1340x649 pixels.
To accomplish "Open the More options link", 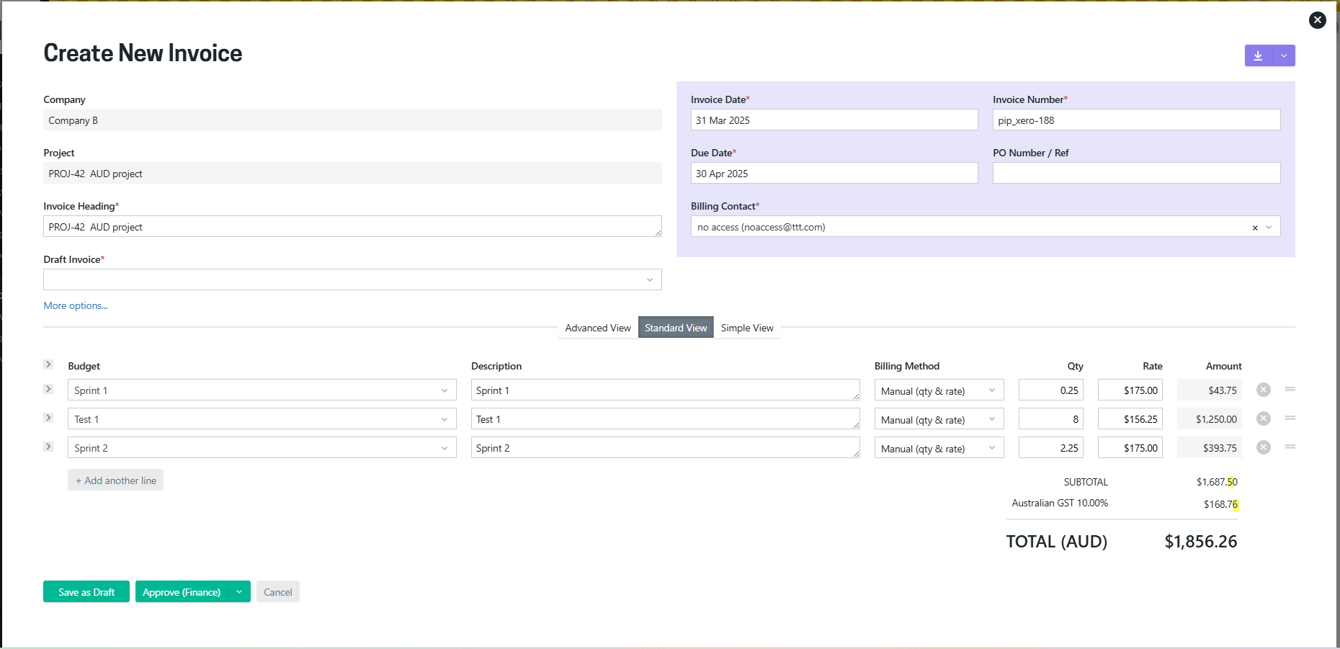I will coord(75,306).
